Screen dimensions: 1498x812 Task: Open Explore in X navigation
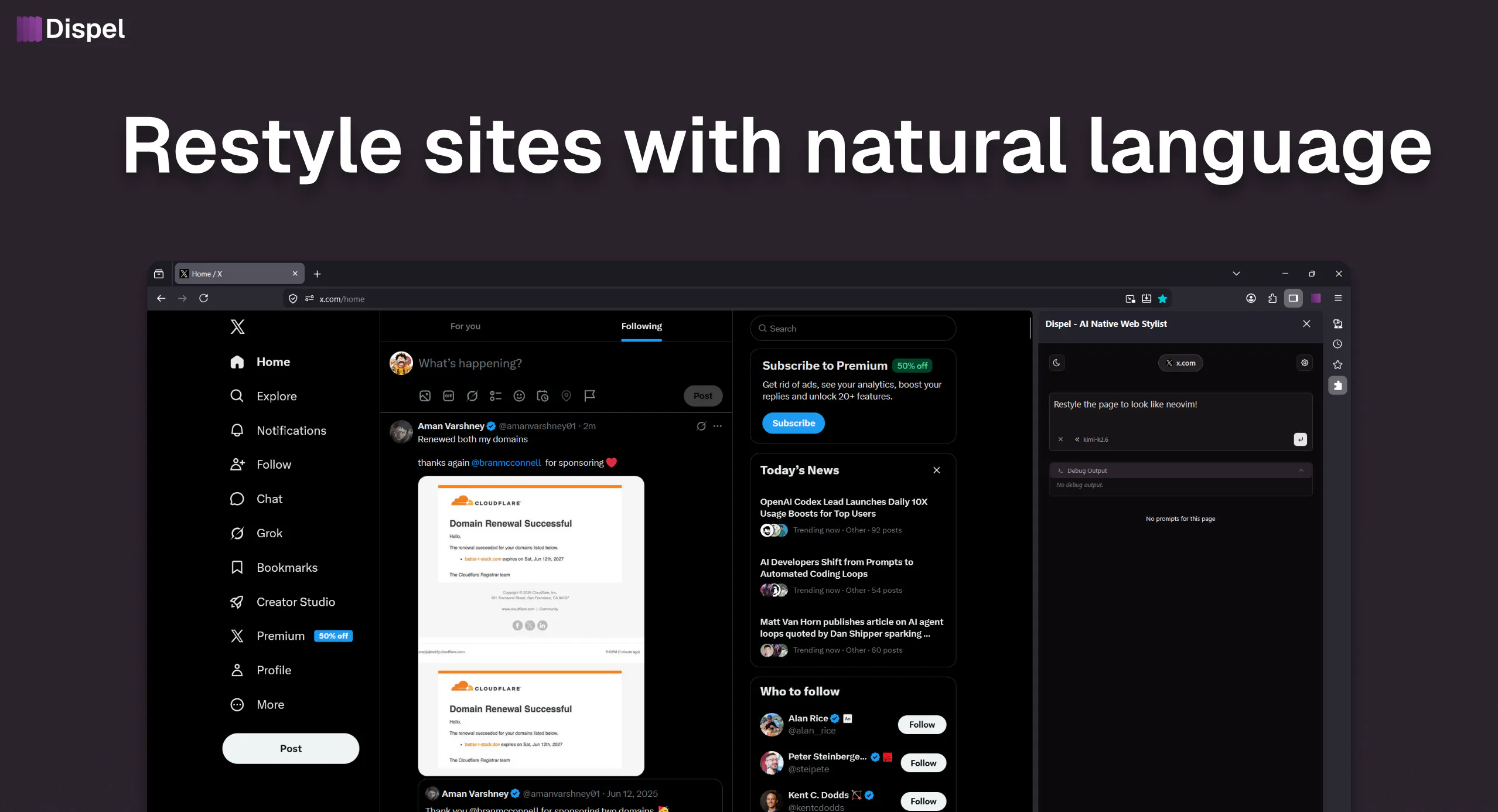click(x=264, y=396)
